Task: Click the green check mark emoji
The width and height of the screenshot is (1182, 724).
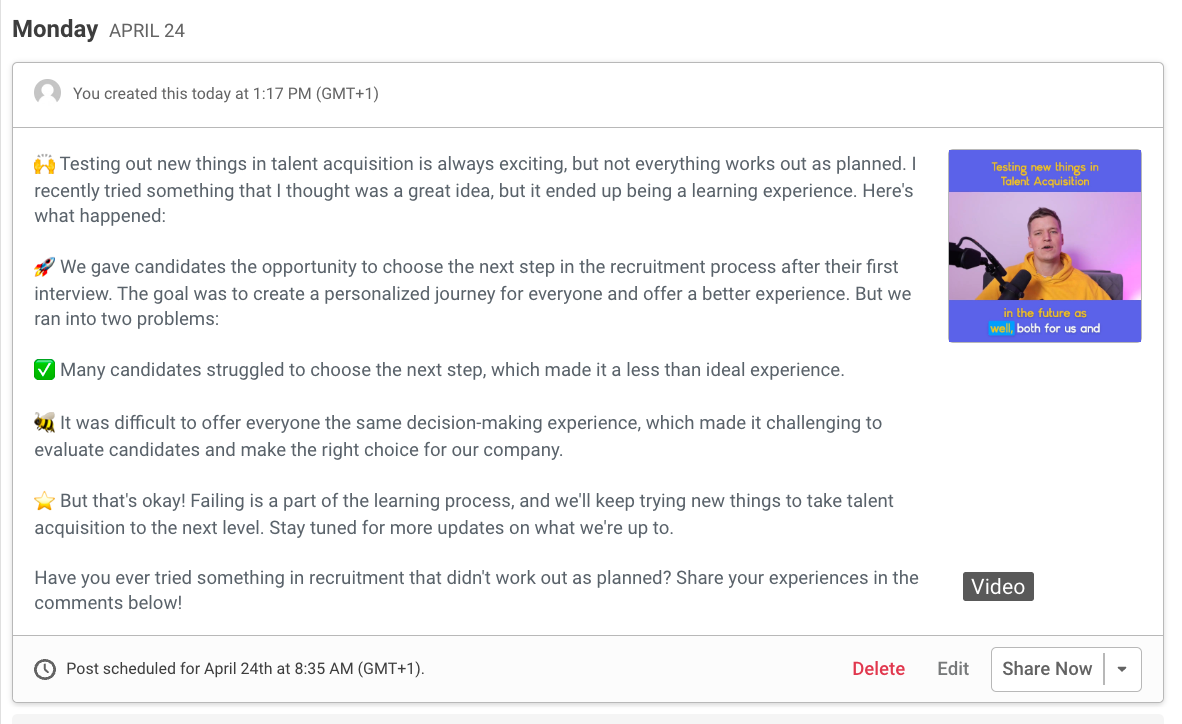Action: (x=44, y=370)
